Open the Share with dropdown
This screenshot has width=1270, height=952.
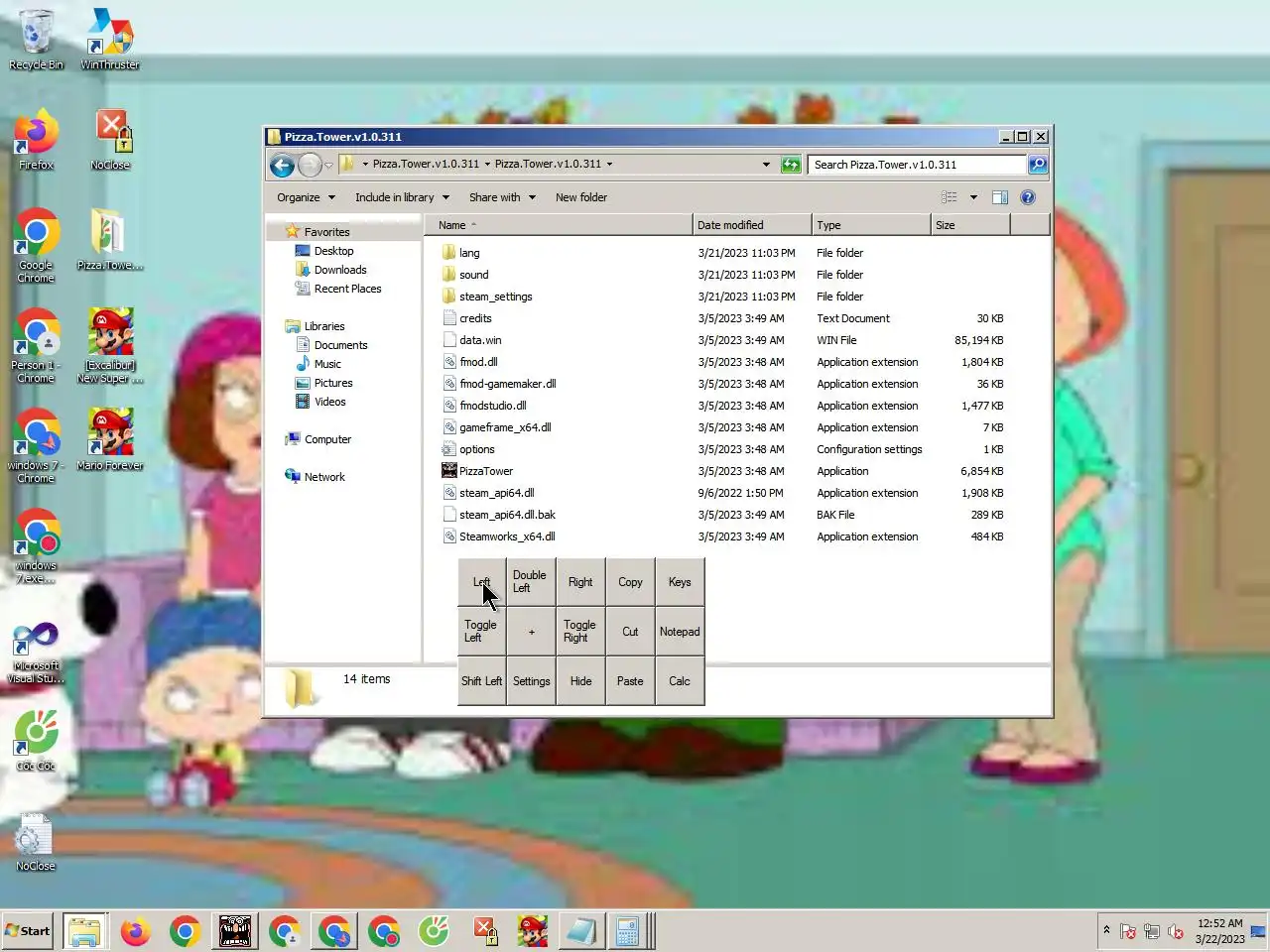point(502,197)
